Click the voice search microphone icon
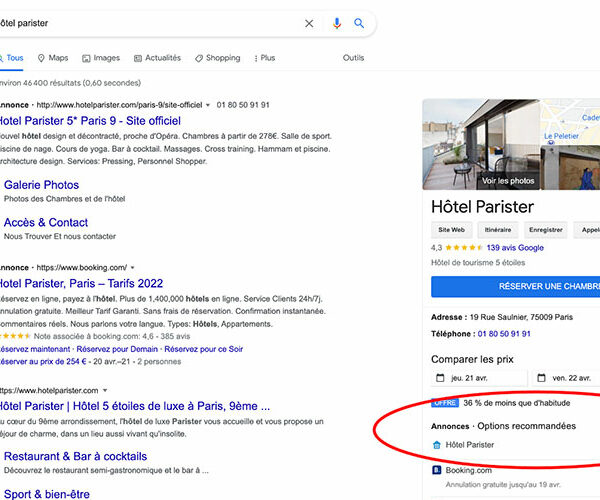600x500 pixels. click(x=337, y=23)
